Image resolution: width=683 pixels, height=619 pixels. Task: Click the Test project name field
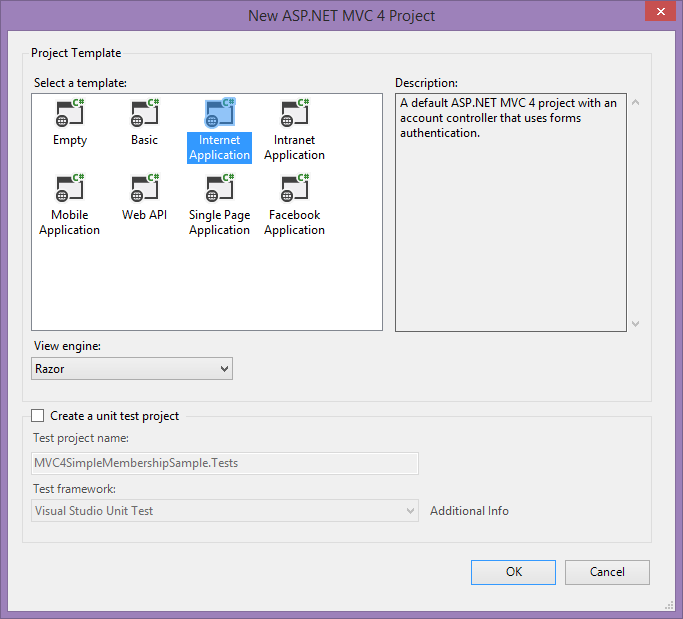coord(225,463)
